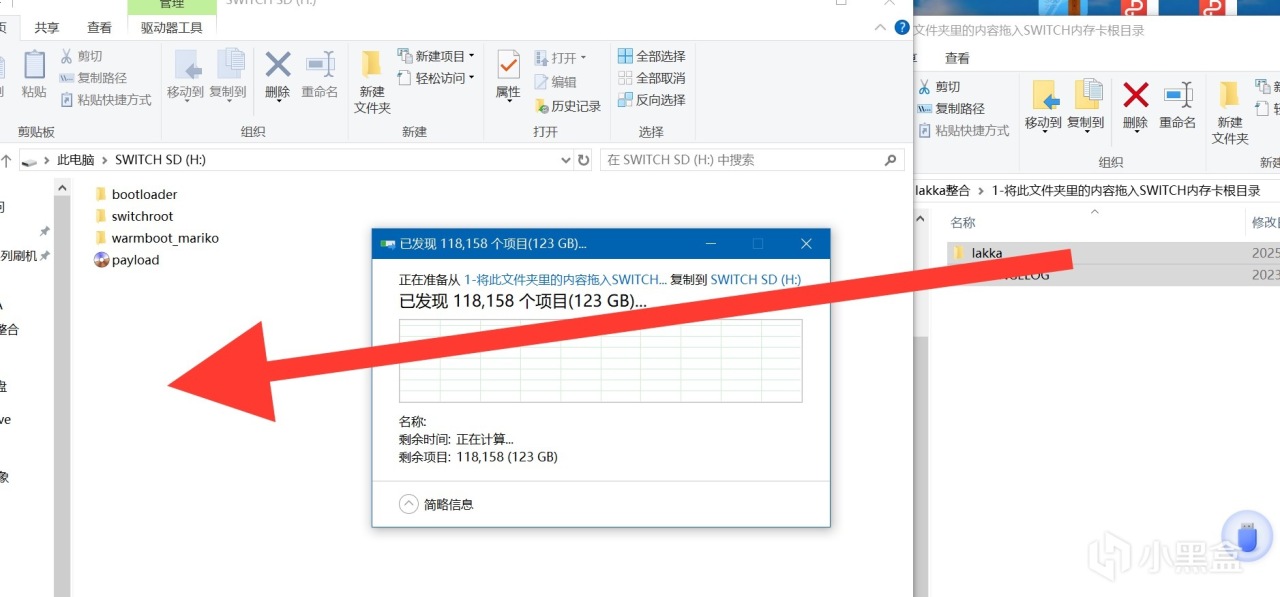Click Move to (移动到) in SWITCH SD window

(185, 74)
